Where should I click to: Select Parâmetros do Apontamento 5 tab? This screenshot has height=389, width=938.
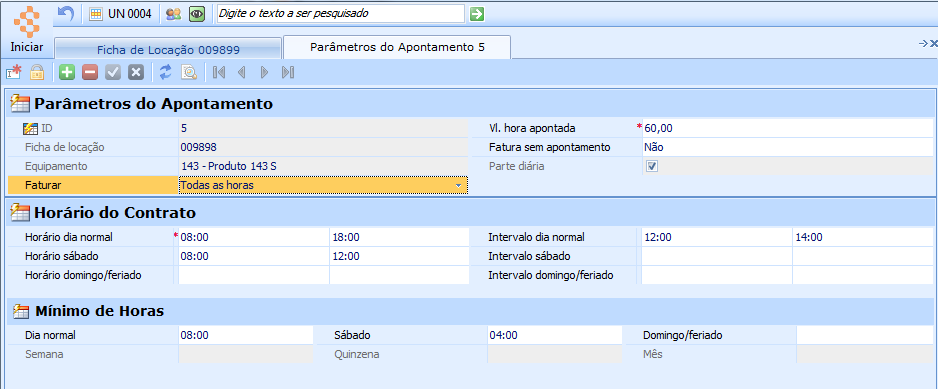point(397,47)
